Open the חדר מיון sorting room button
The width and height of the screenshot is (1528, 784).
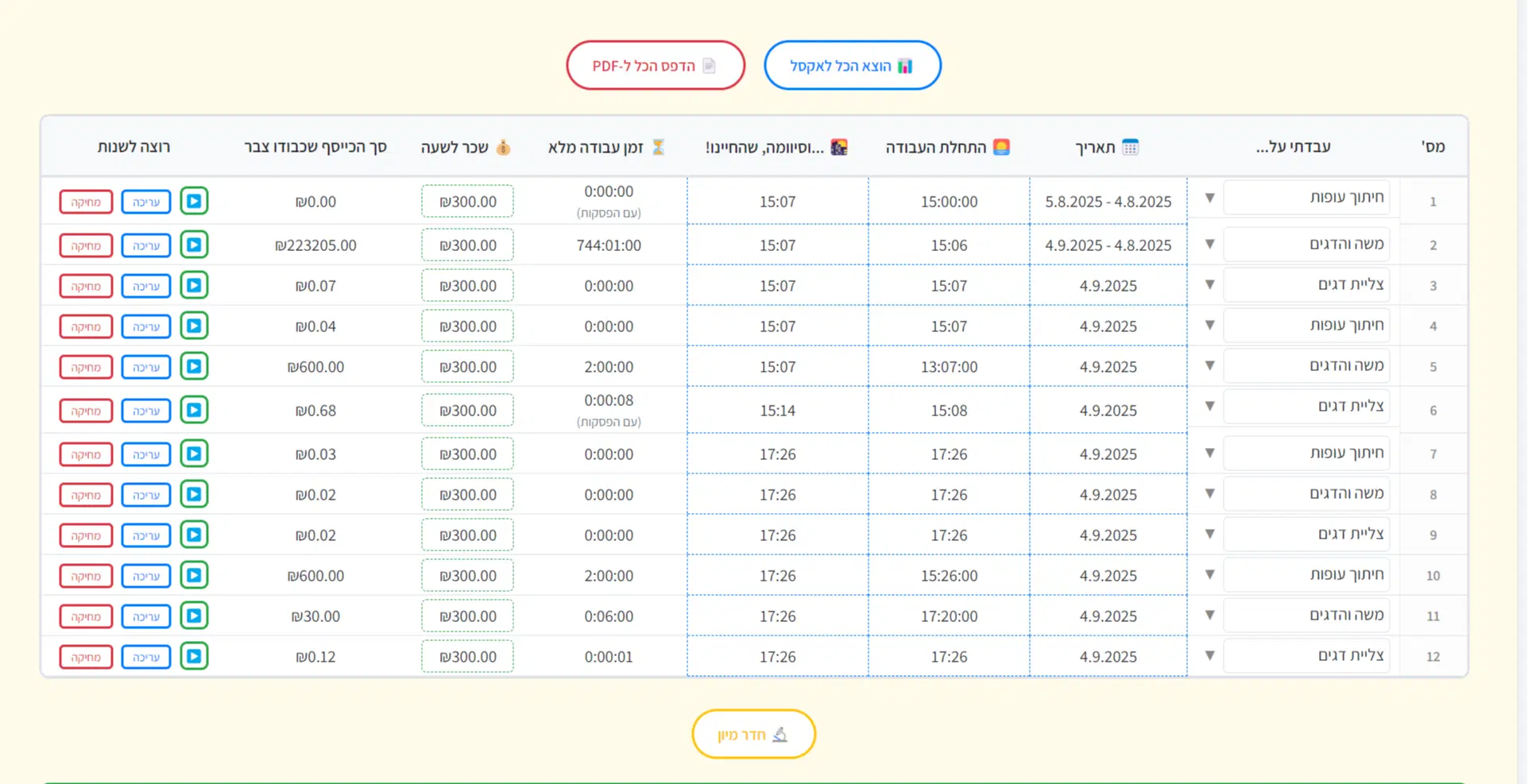(753, 734)
